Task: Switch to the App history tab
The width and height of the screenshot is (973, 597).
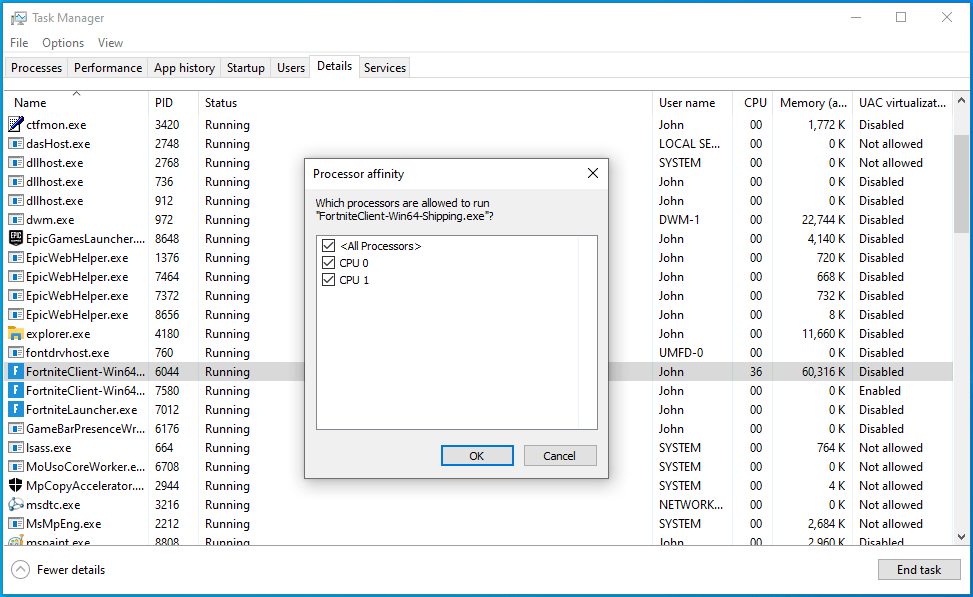Action: [184, 68]
